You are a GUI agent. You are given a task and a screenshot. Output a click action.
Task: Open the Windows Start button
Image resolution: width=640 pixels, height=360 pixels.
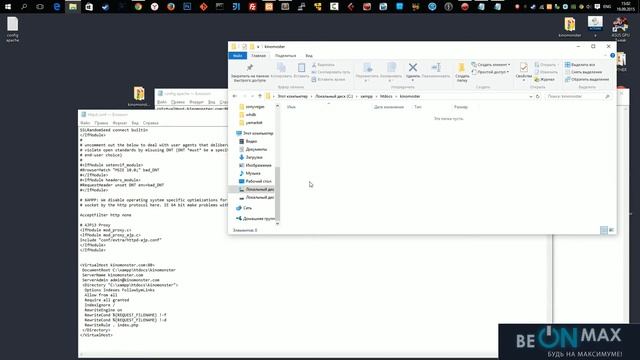[x=8, y=7]
